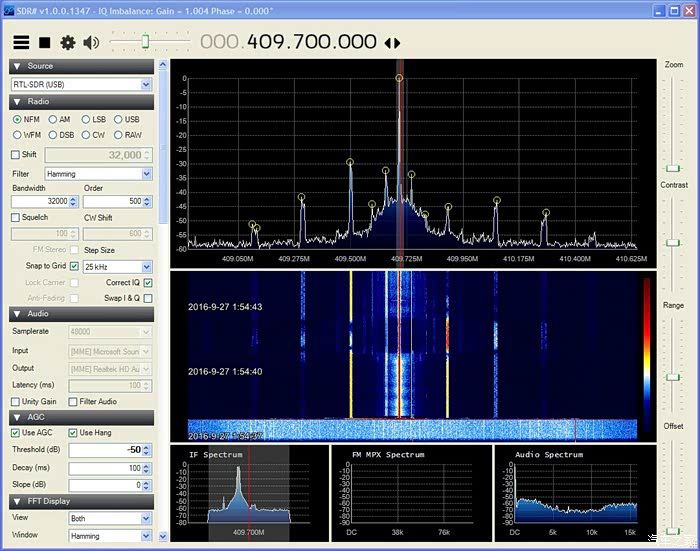
Task: Enable the Squelch checkbox
Action: (15, 217)
